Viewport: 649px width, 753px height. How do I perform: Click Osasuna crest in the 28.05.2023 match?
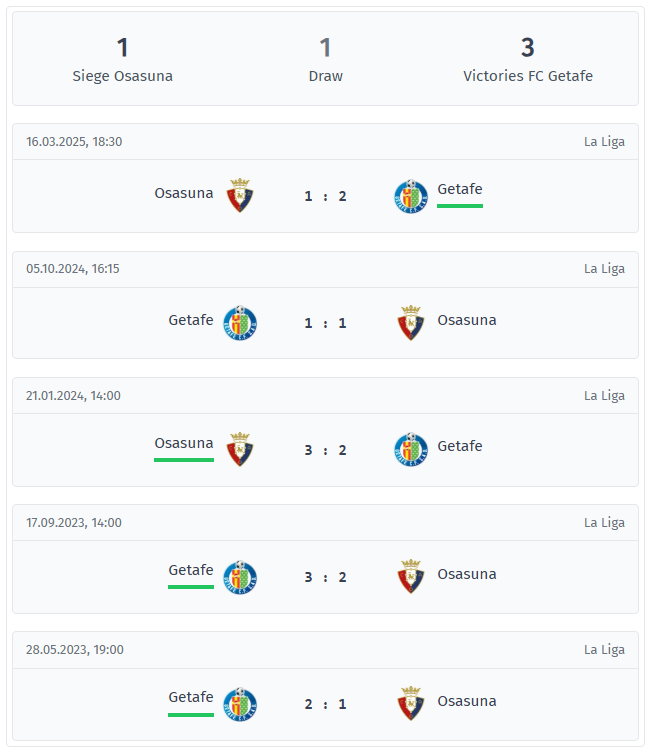(410, 704)
